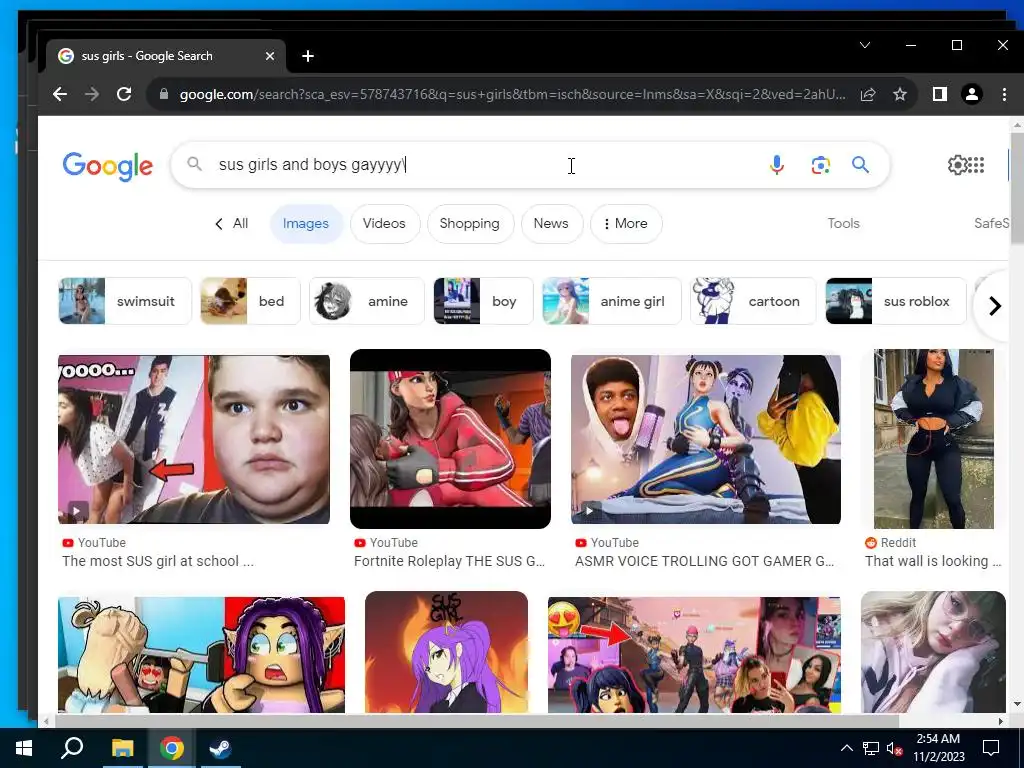Open a new tab with the plus button

tap(308, 56)
